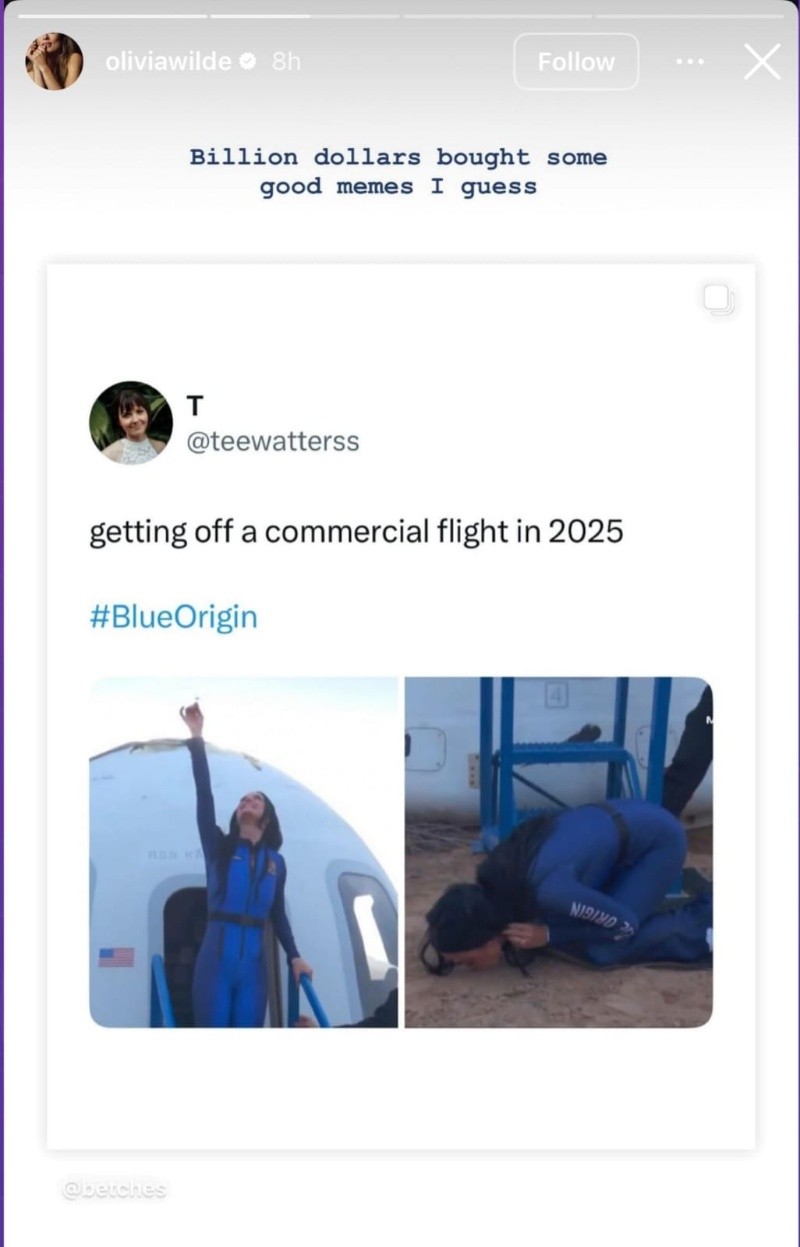Open the right photo of kneeling on ground

(558, 852)
